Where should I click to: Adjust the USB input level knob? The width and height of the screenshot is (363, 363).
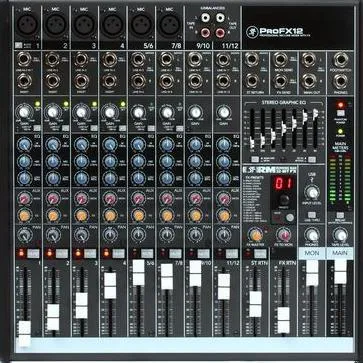(x=312, y=192)
